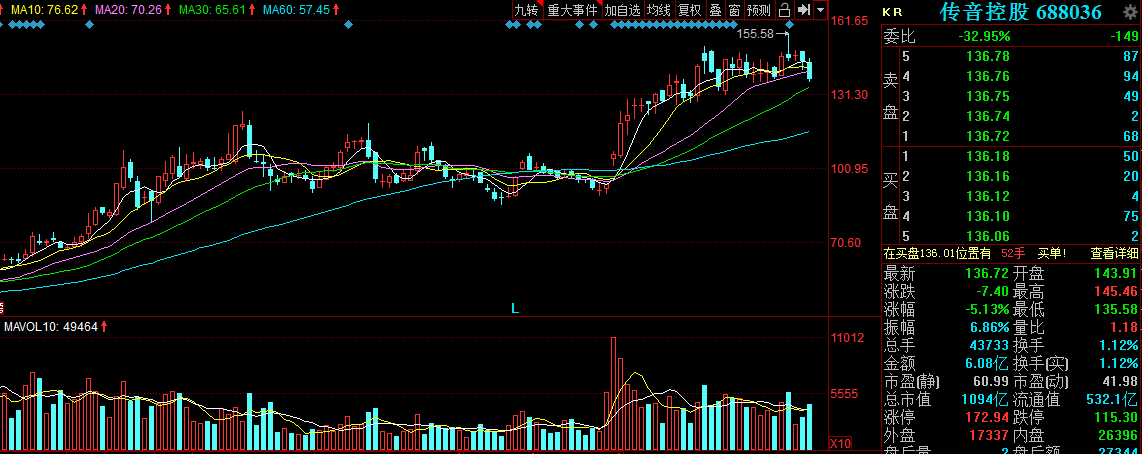Click the 量比 value 1.18
This screenshot has width=1142, height=454.
(x=1124, y=328)
